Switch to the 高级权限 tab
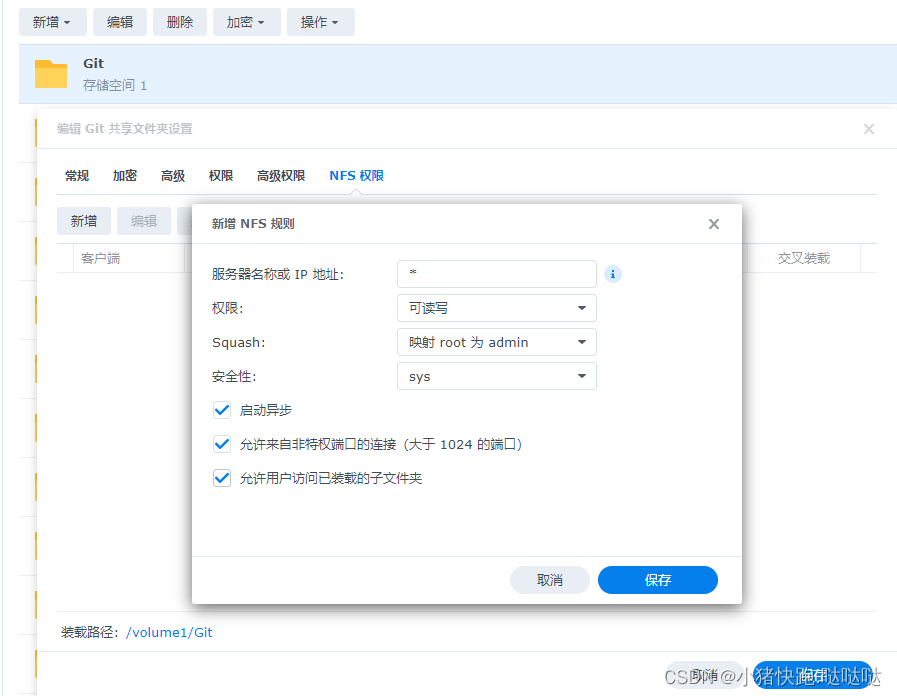The width and height of the screenshot is (897, 696). [x=281, y=175]
